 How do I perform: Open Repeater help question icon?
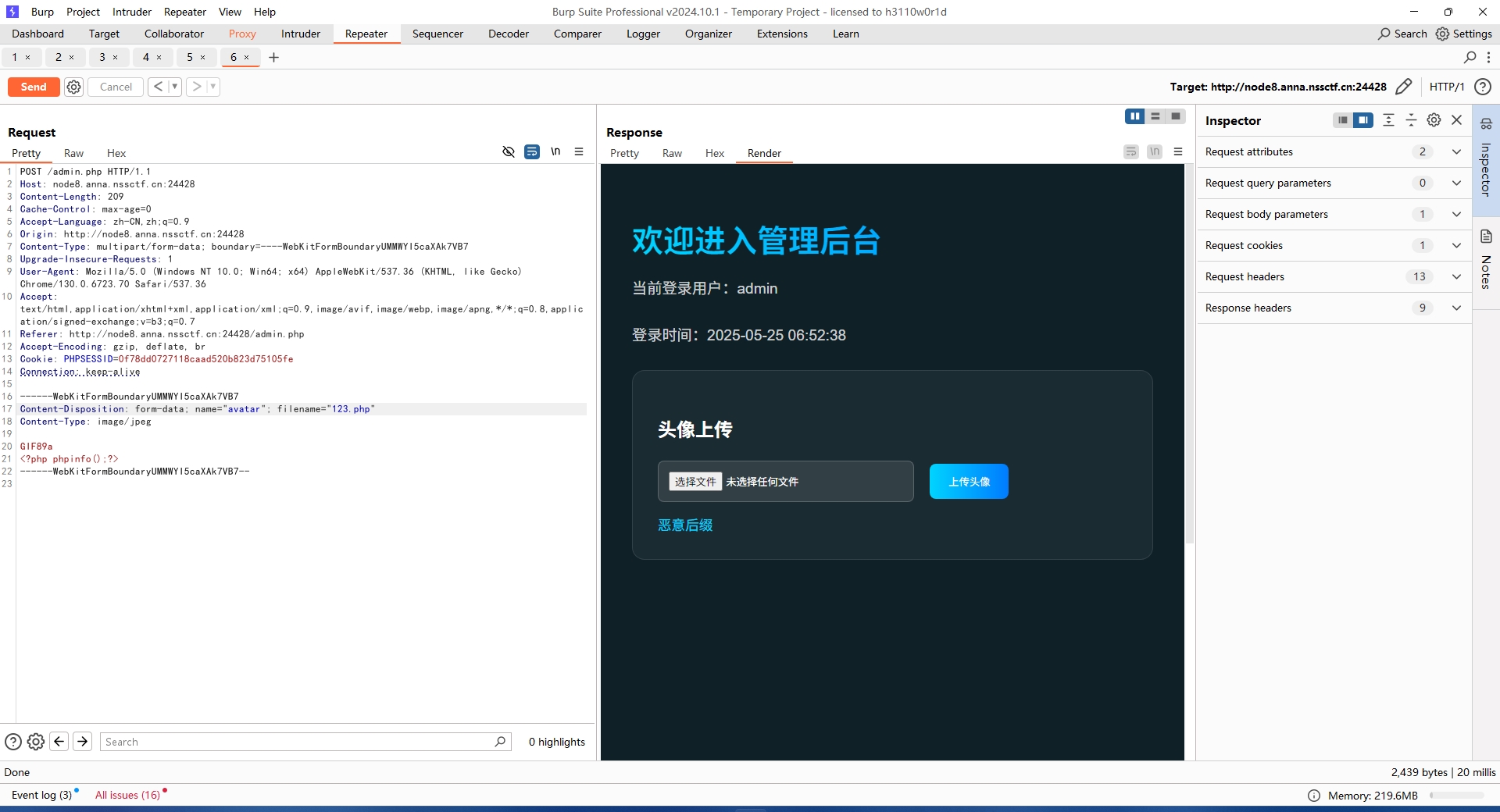[1483, 87]
